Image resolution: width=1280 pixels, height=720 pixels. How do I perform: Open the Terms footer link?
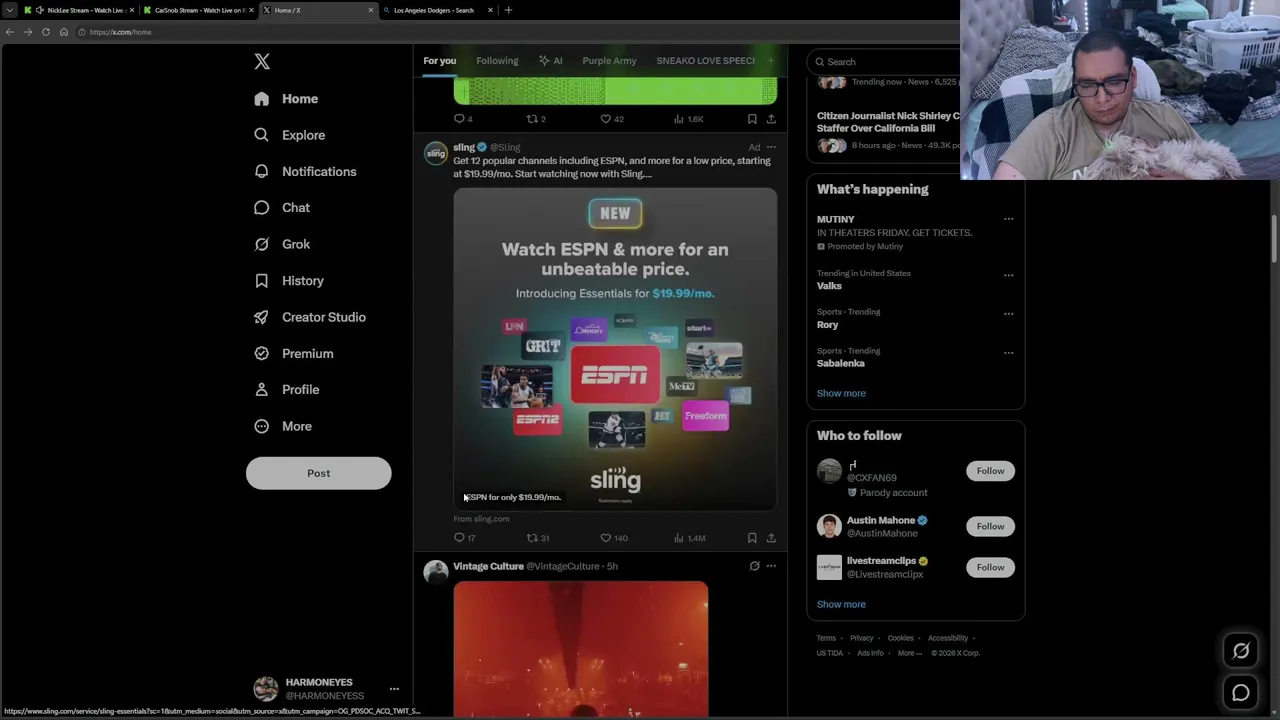point(826,638)
